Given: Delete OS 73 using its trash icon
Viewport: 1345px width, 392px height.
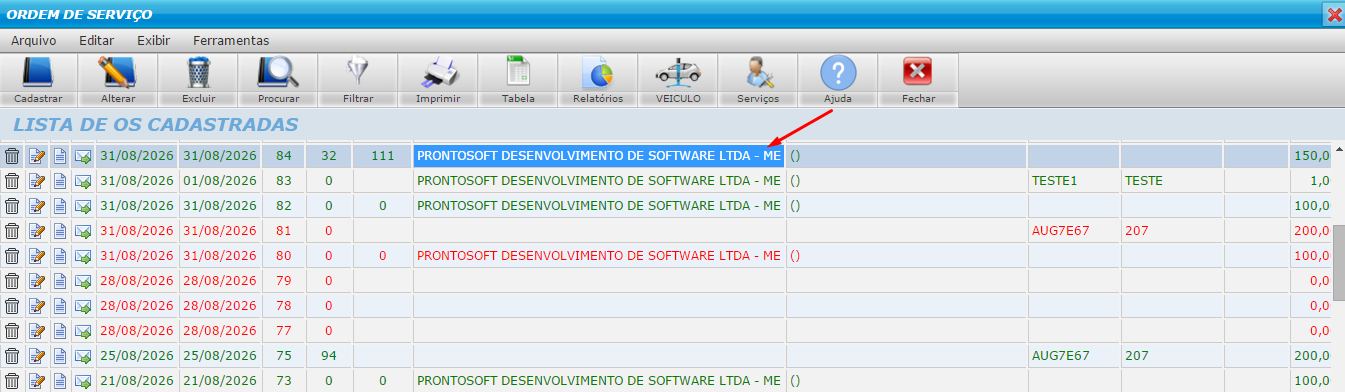Looking at the screenshot, I should coord(12,381).
